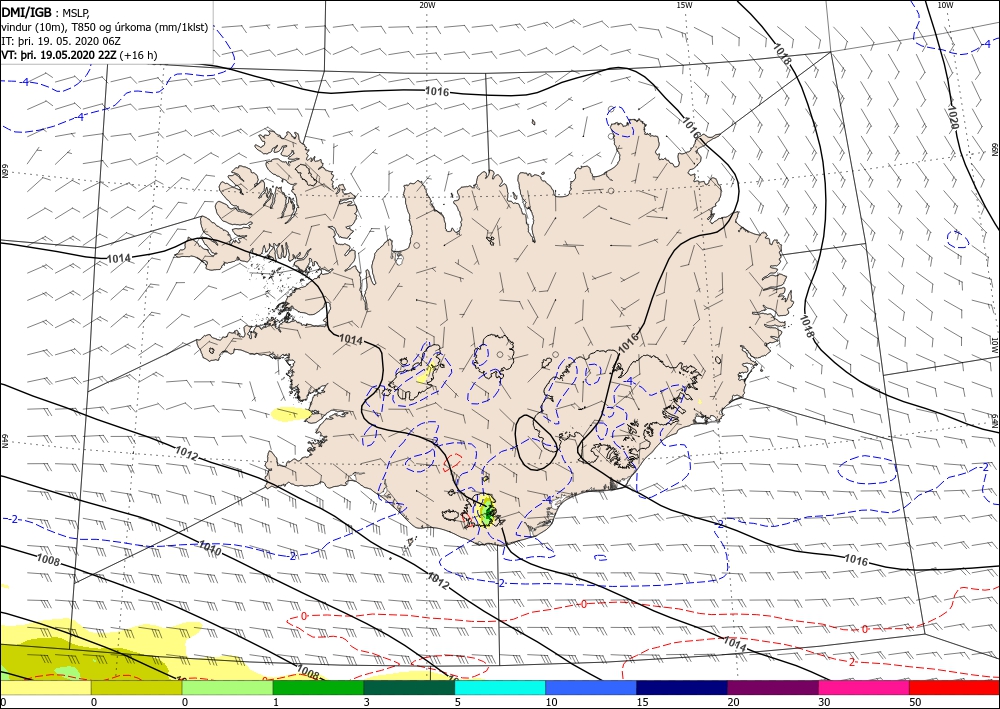Pick the dark green legend swatch
This screenshot has width=1000, height=709.
409,687
